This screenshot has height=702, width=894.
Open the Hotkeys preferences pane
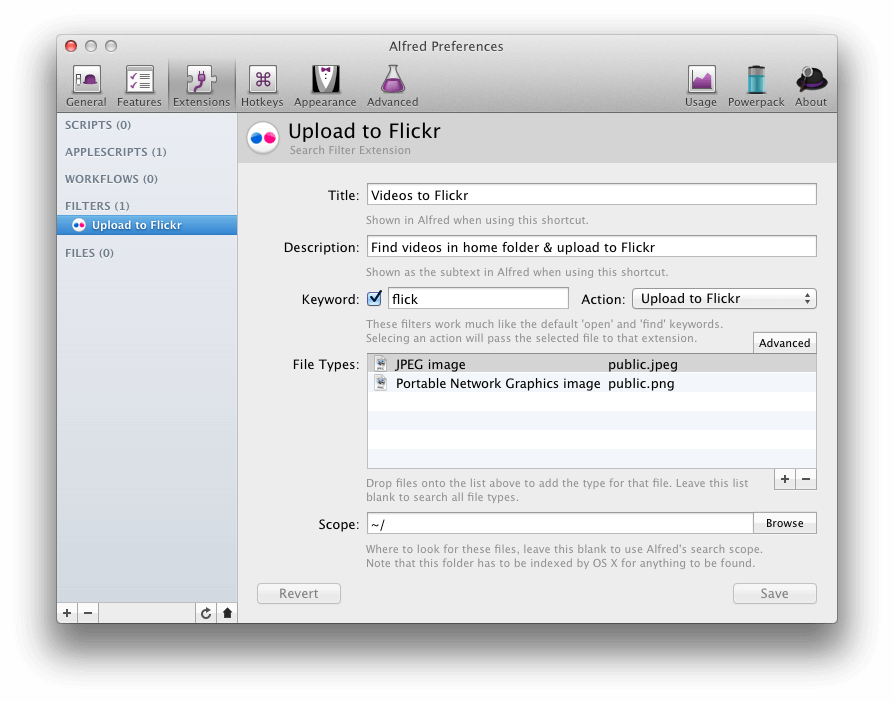point(262,84)
